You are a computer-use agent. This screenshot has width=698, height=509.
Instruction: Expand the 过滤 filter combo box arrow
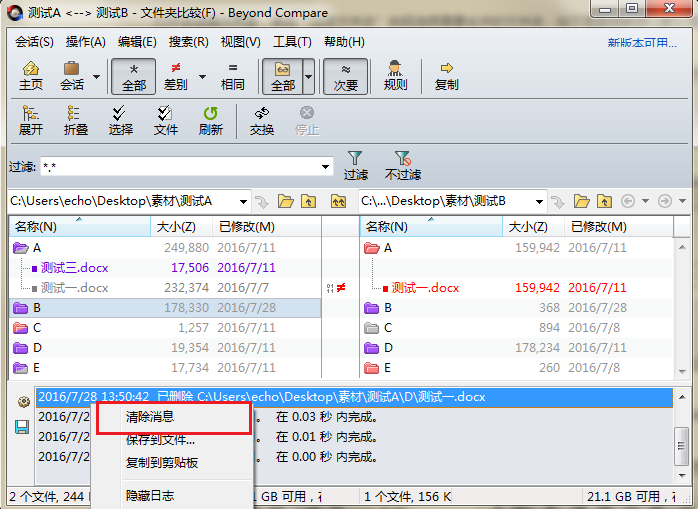(325, 167)
